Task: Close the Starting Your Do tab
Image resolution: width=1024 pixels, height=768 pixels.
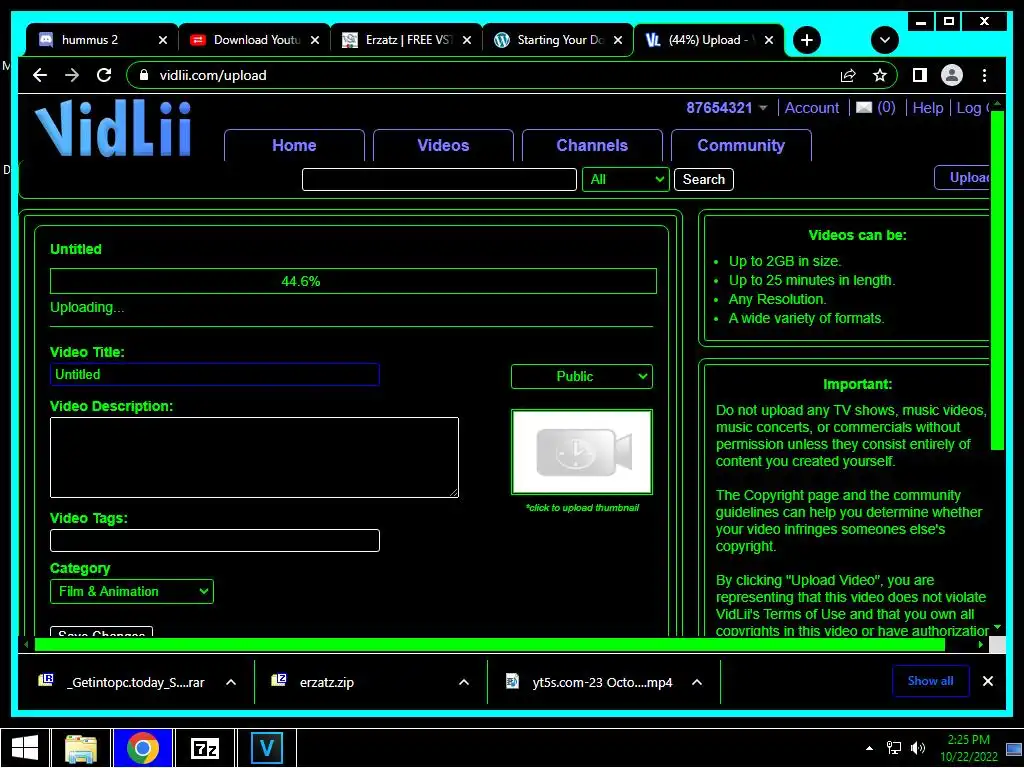Action: coord(618,40)
